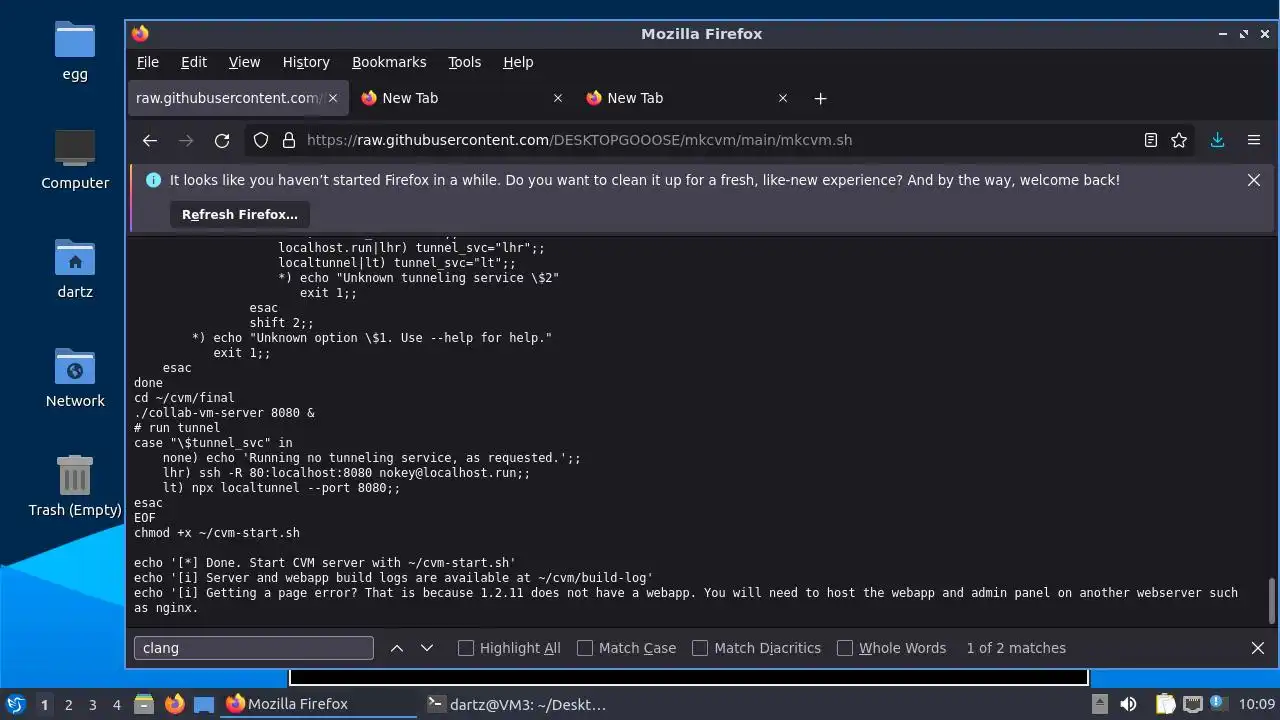Open the View menu
This screenshot has width=1280, height=720.
[244, 62]
